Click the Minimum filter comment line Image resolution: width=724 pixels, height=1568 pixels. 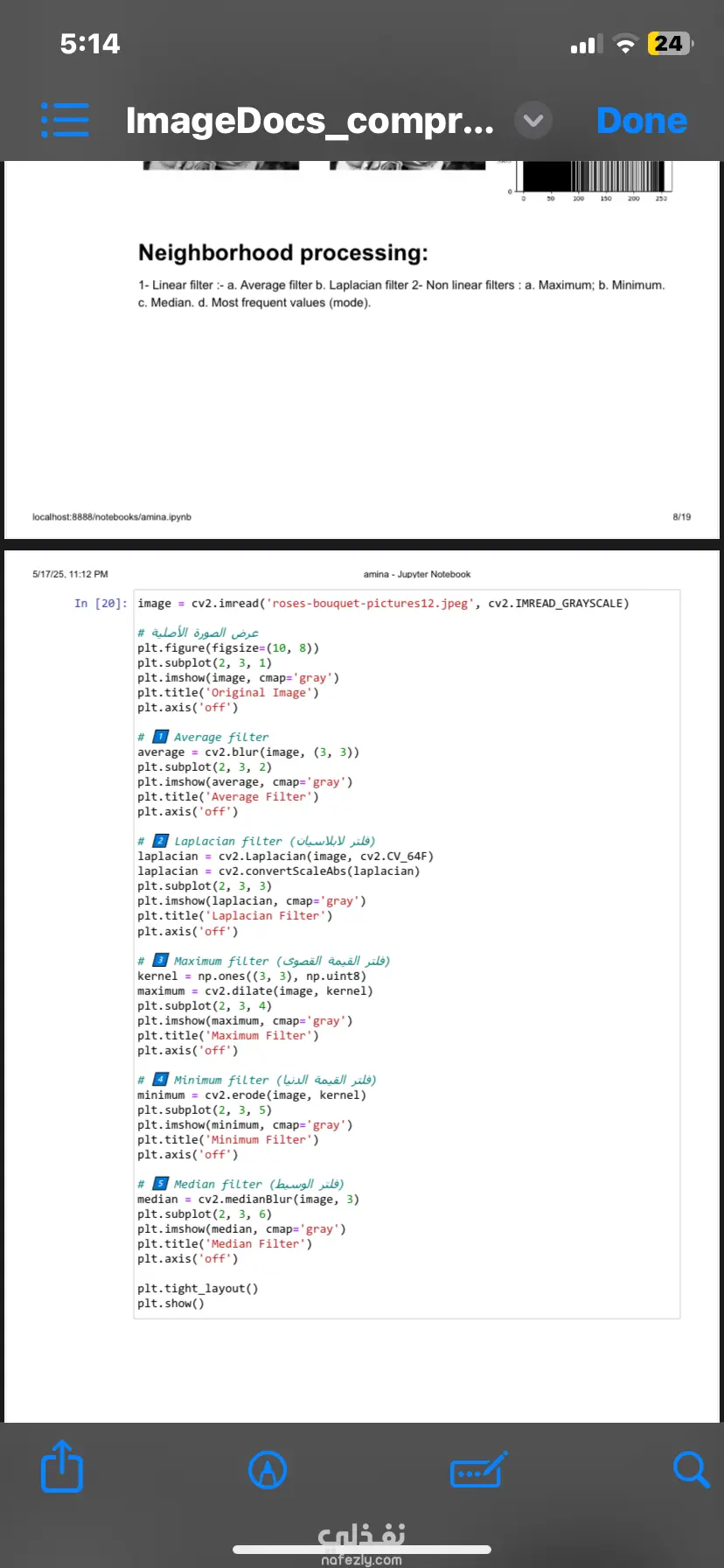pos(256,1080)
